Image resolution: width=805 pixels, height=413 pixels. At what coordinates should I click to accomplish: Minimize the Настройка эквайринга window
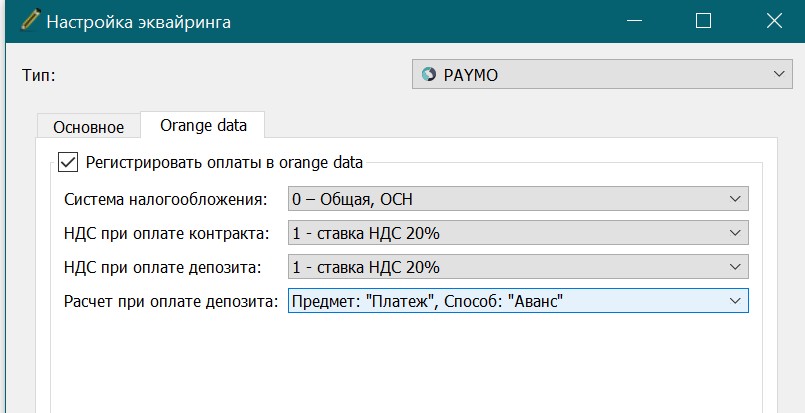point(635,21)
